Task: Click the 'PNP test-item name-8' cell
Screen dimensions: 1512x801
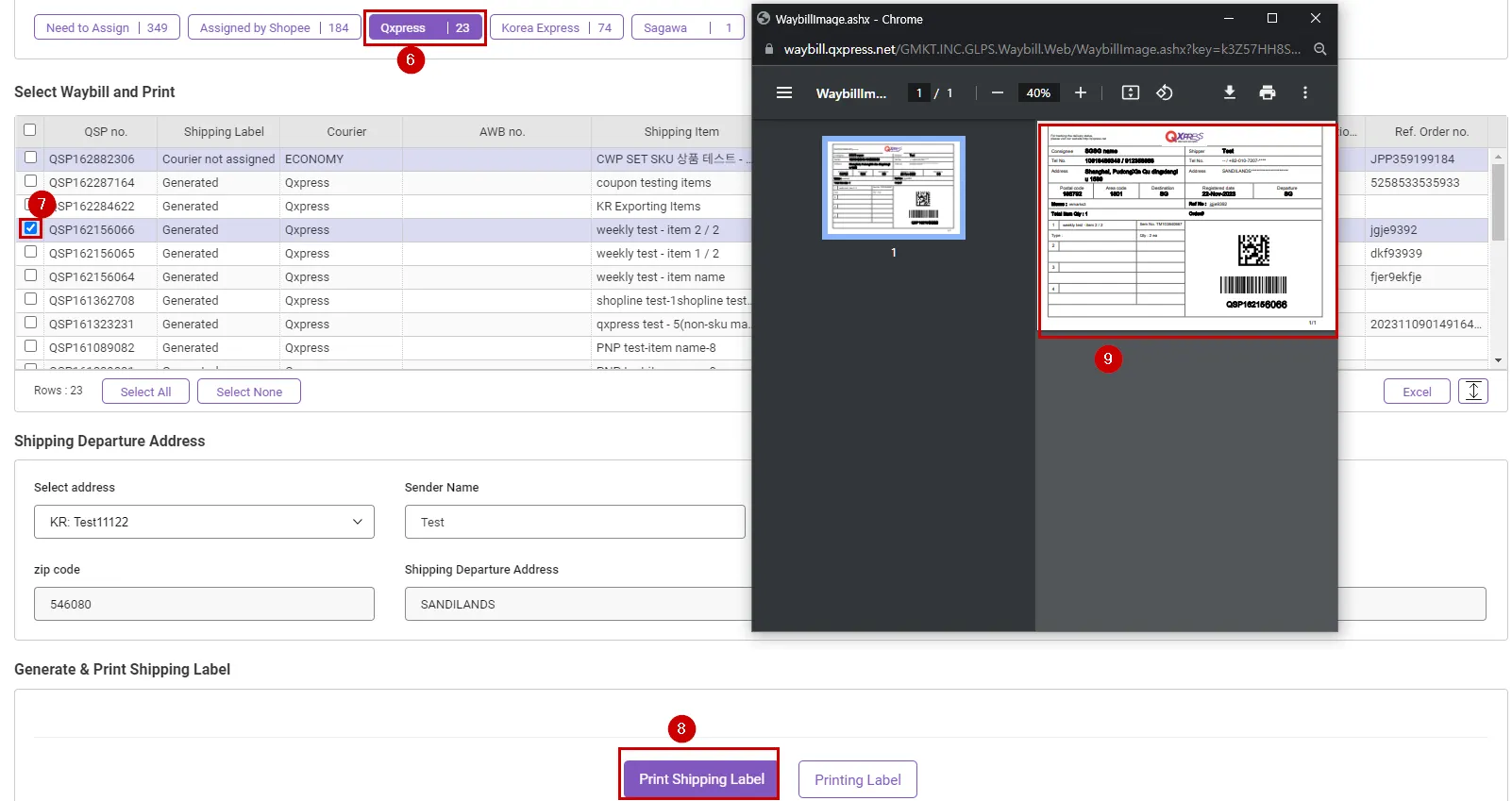Action: pos(672,347)
